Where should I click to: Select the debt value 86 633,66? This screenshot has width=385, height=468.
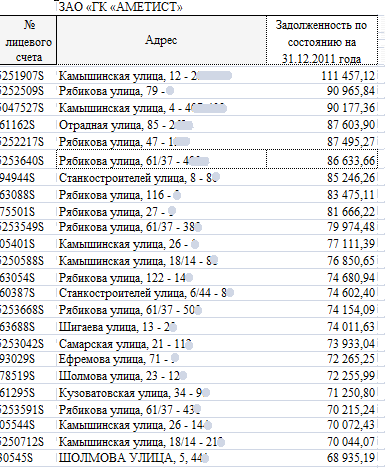pos(351,161)
